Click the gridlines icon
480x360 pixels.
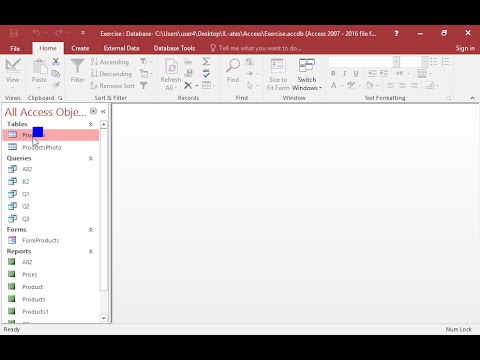click(x=422, y=73)
